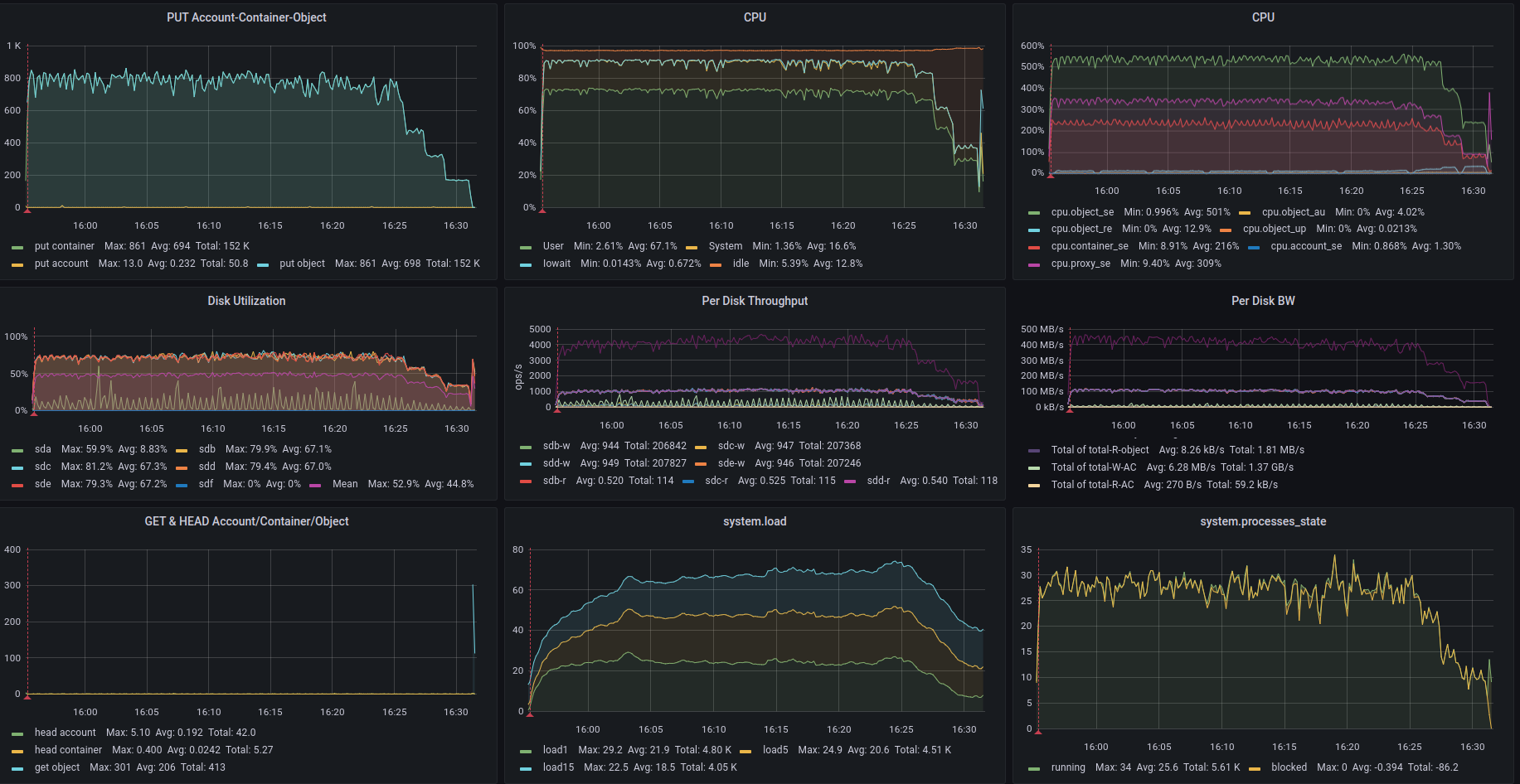Click the get object spike in GET & HEAD graph
The image size is (1520, 784).
coord(473,617)
